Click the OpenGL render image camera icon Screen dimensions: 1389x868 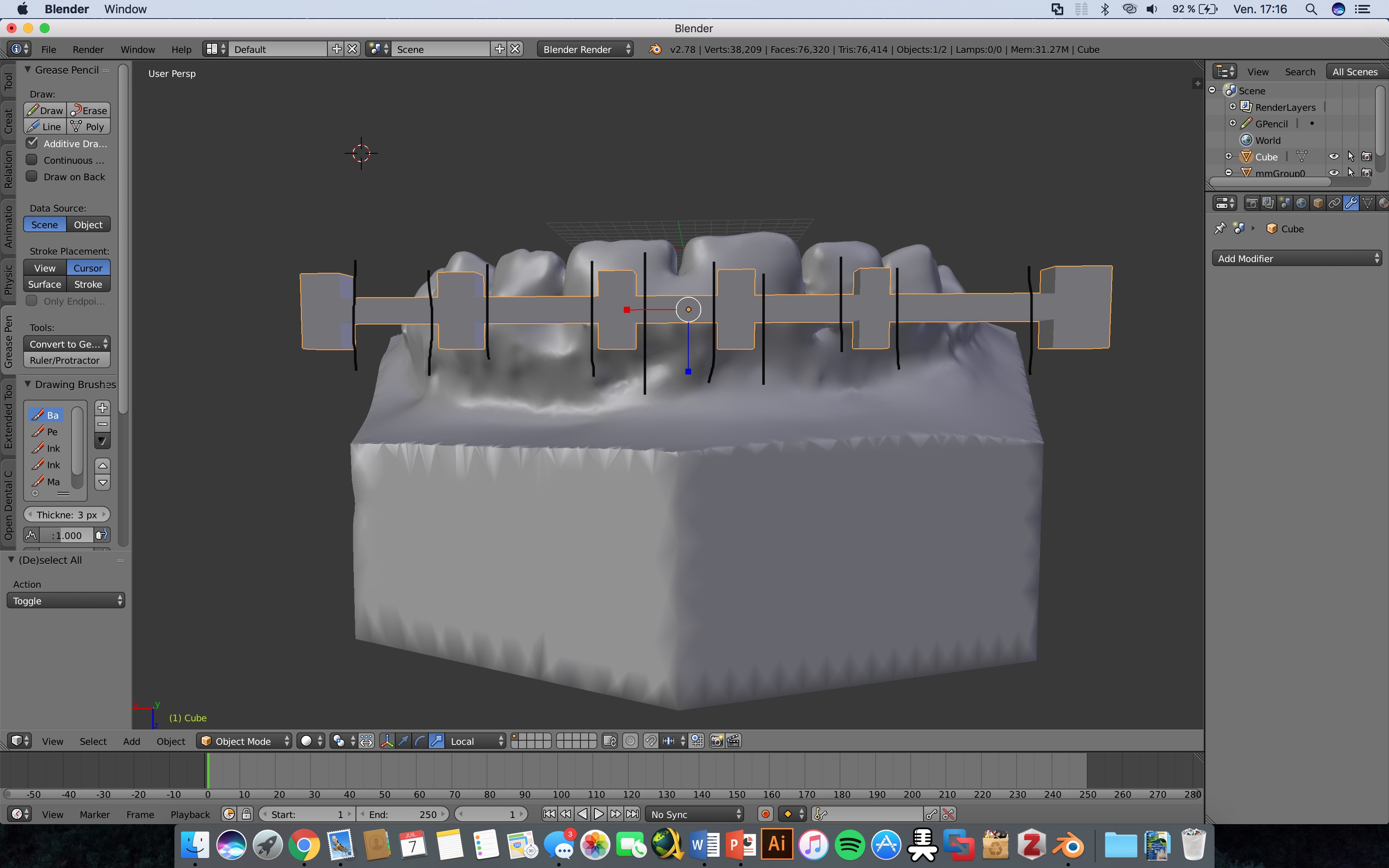[716, 741]
